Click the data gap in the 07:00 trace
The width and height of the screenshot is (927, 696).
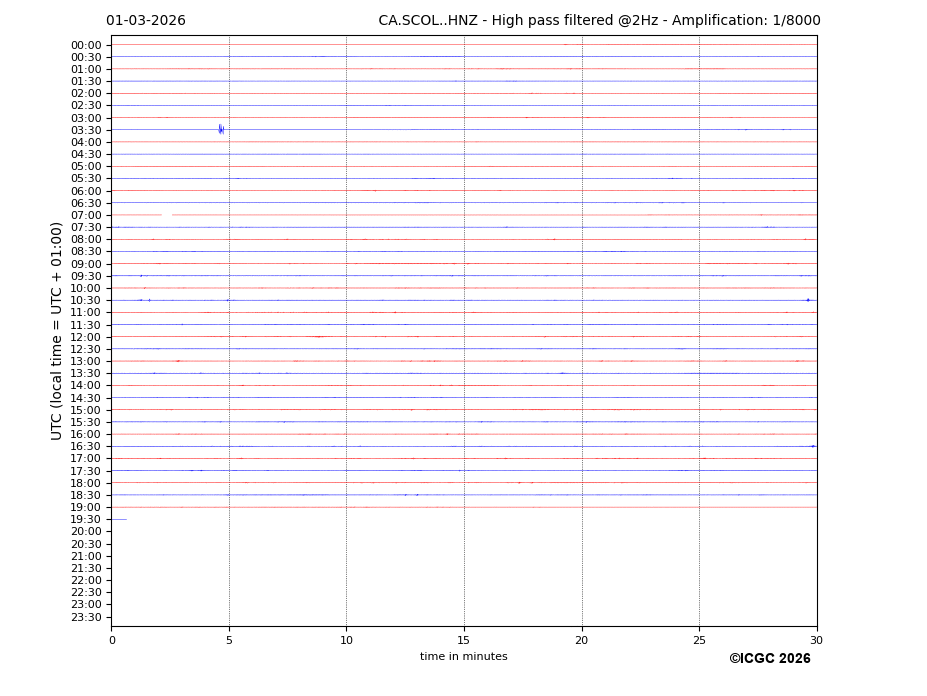tap(167, 215)
